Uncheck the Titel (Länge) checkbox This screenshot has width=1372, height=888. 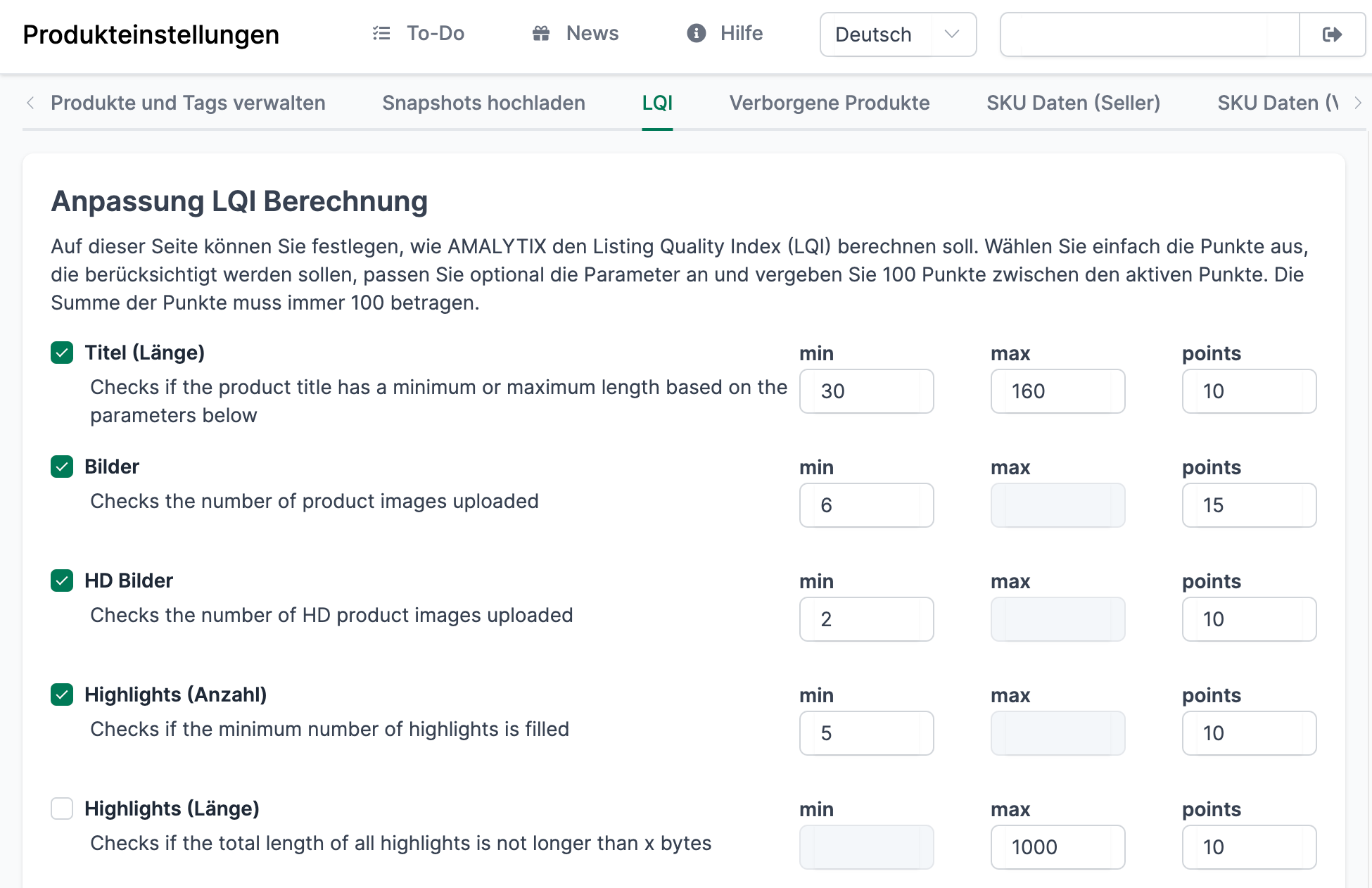tap(62, 353)
